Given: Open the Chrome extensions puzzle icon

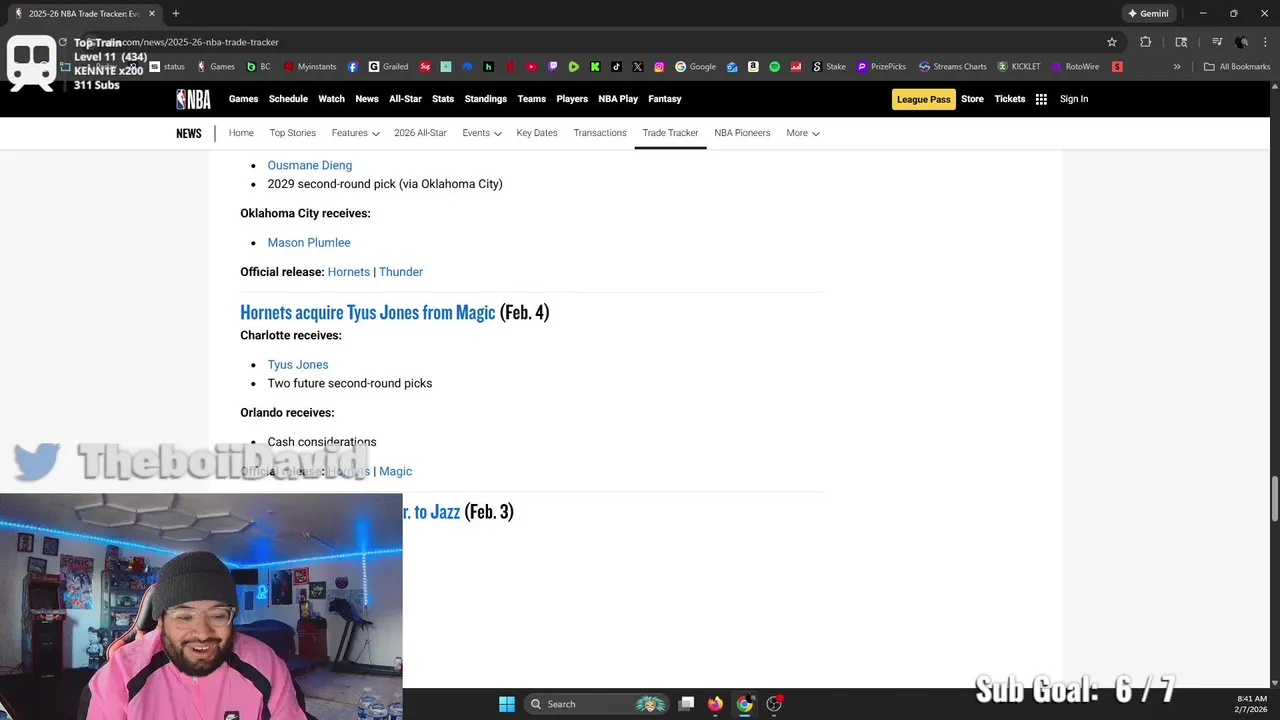Looking at the screenshot, I should click(1146, 42).
